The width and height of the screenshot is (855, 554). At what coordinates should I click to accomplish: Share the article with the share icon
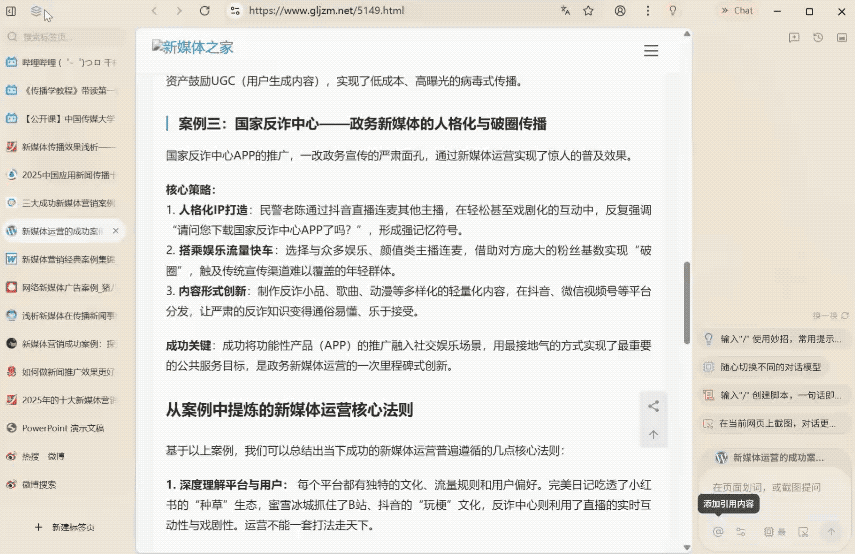653,406
